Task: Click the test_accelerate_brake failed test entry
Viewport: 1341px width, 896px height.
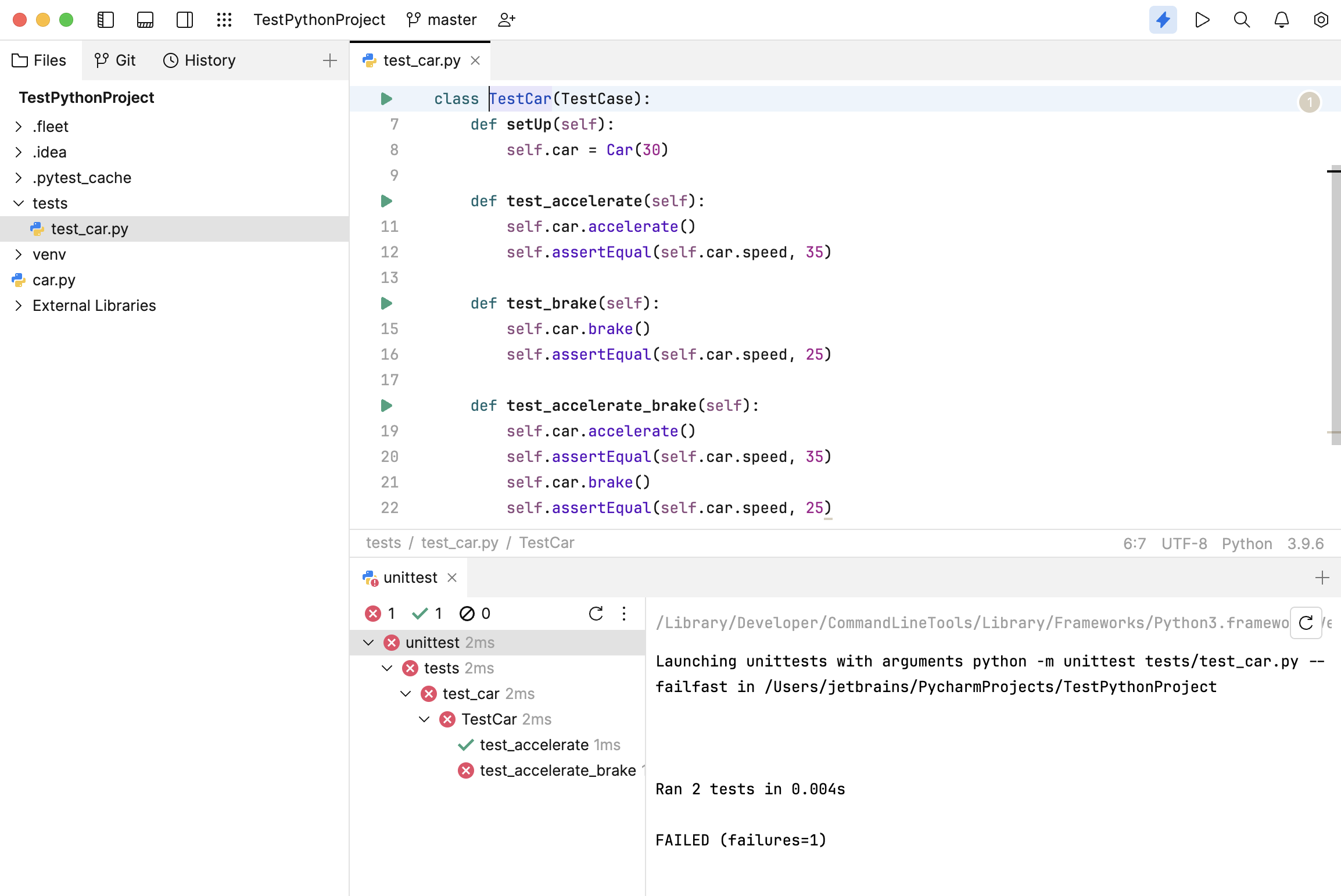Action: coord(557,770)
